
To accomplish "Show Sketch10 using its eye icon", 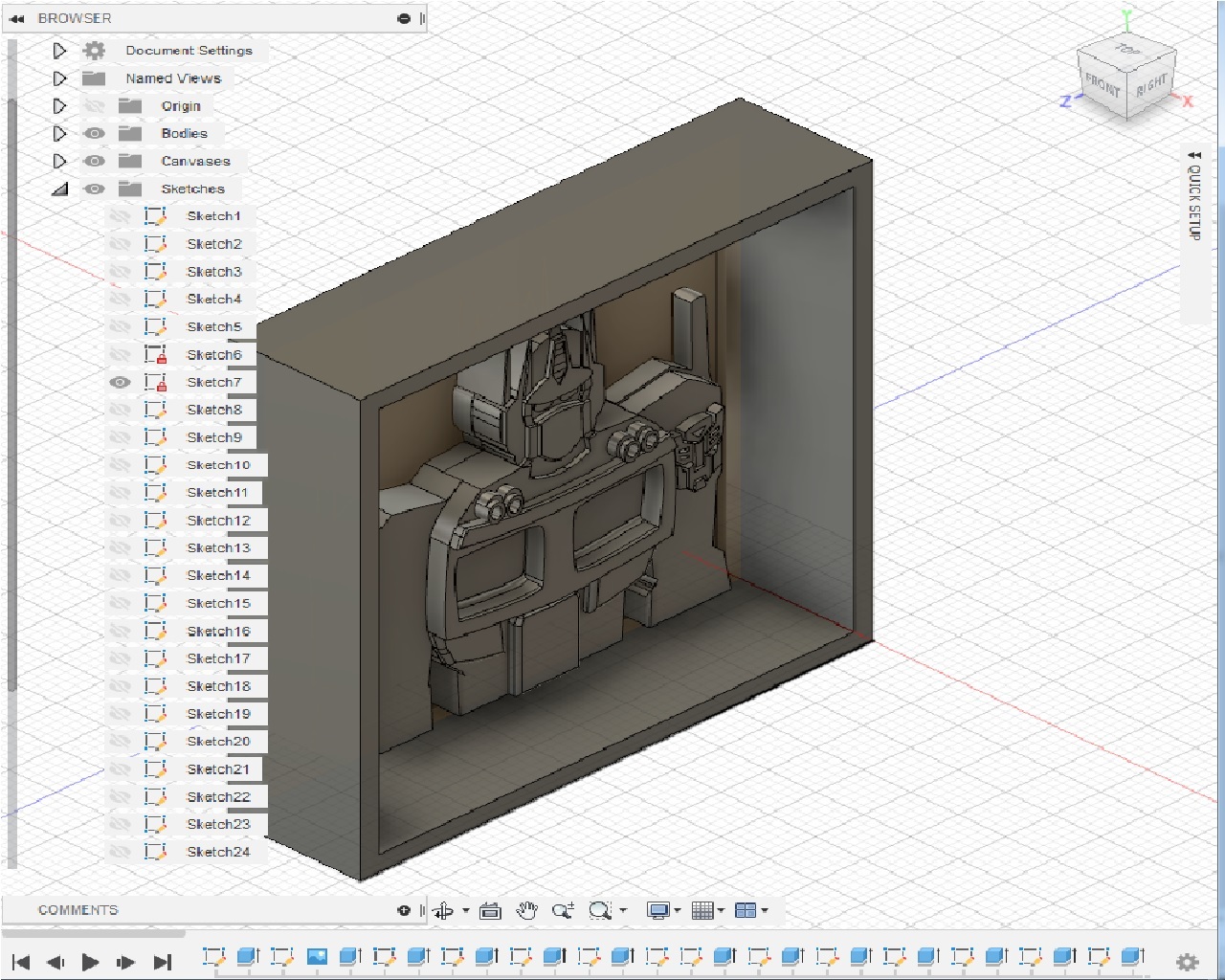I will click(120, 465).
